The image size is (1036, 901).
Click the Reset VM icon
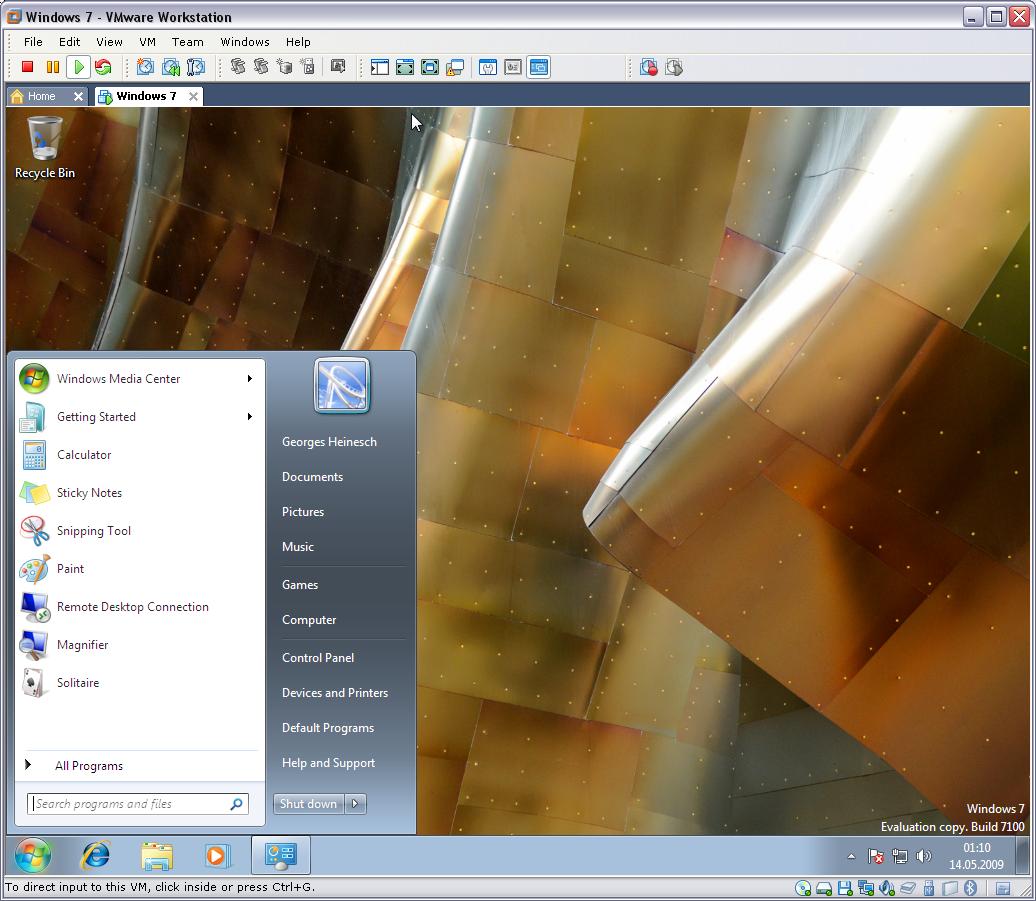103,67
